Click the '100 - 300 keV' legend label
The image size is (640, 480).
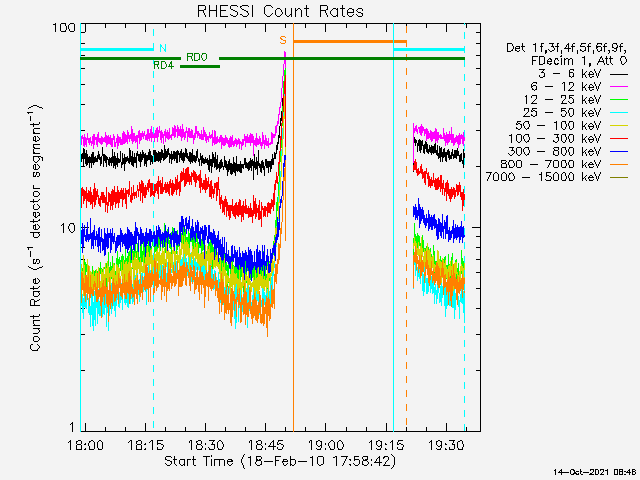click(555, 138)
